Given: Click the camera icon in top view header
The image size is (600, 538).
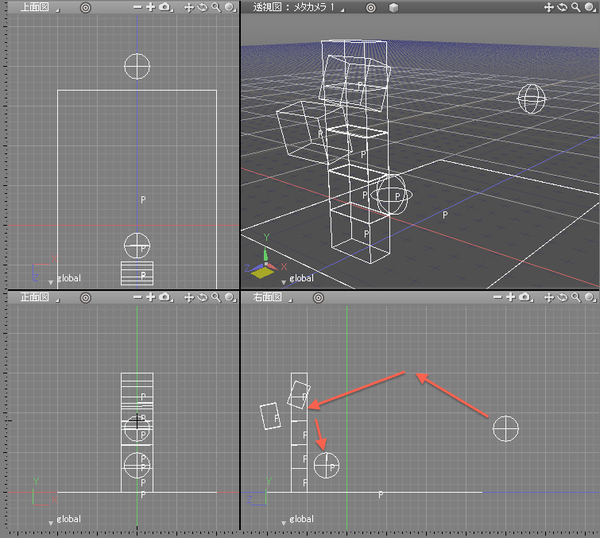Looking at the screenshot, I should pos(163,7).
